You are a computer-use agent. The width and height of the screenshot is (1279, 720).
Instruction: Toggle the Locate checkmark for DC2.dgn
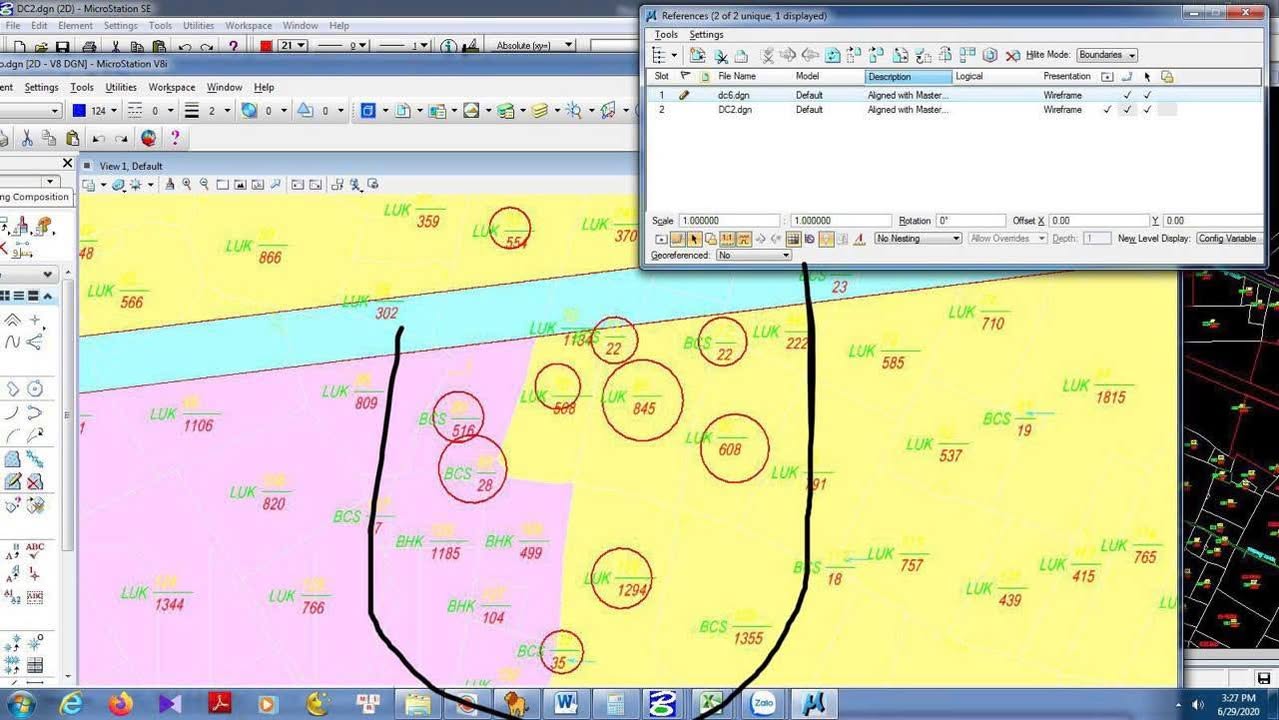tap(1147, 110)
